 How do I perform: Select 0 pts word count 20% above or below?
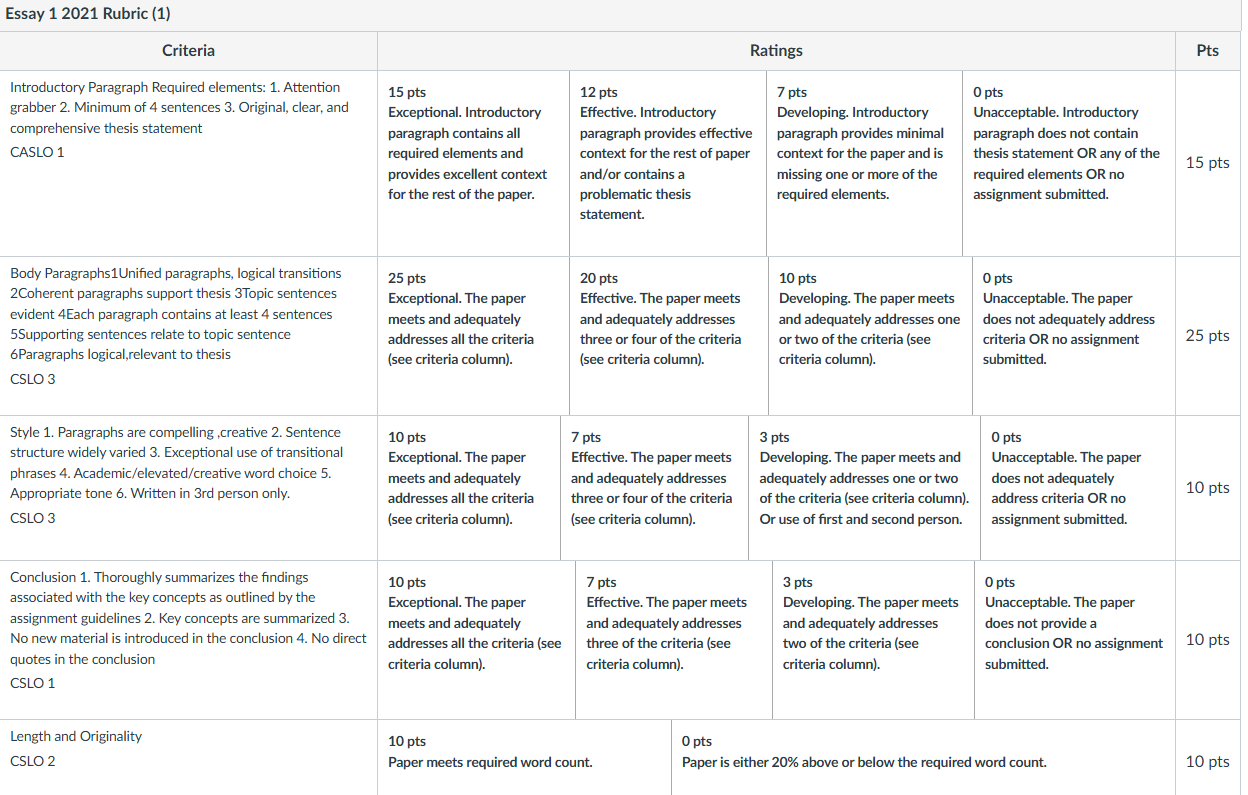click(924, 757)
